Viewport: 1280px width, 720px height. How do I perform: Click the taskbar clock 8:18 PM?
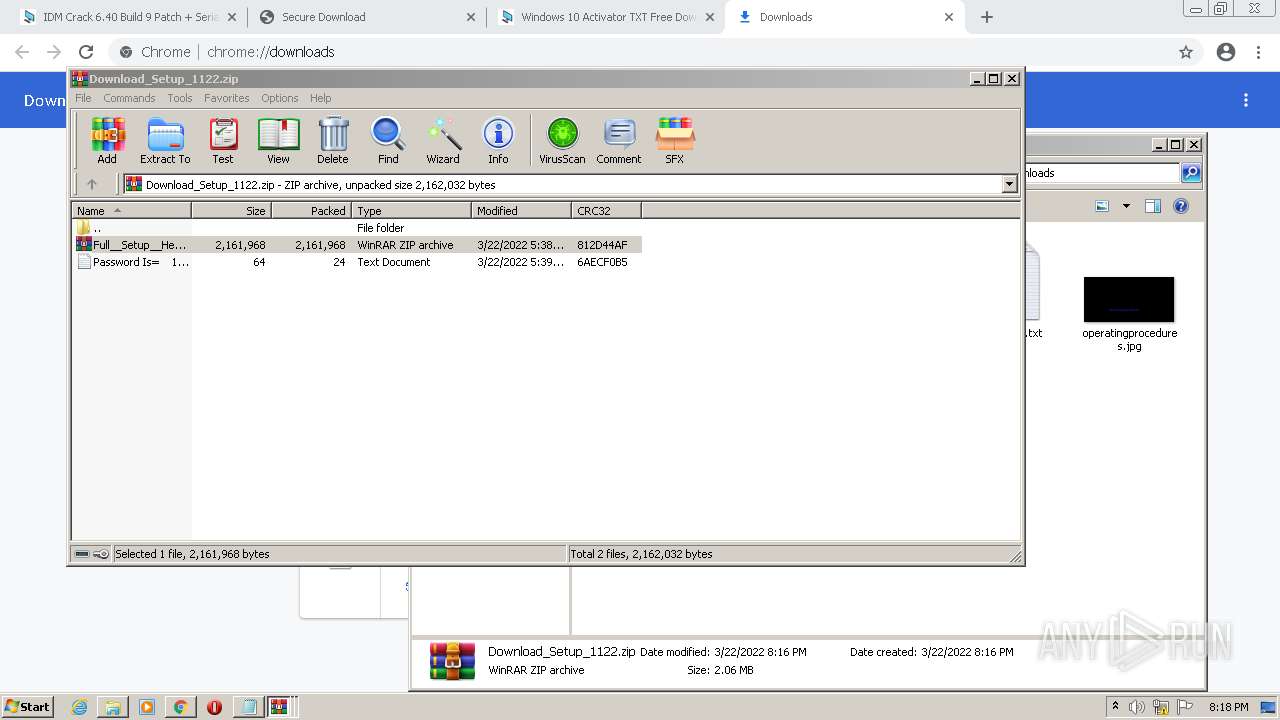1228,707
